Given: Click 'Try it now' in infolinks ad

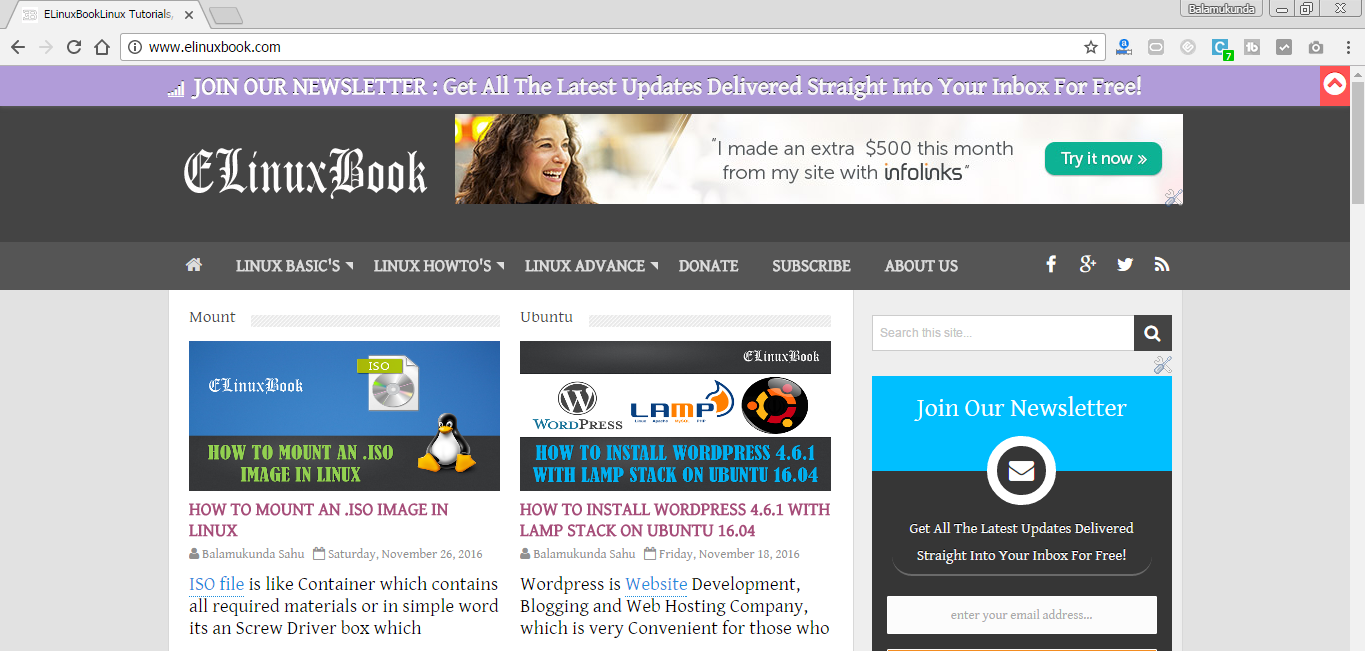Looking at the screenshot, I should pos(1103,158).
